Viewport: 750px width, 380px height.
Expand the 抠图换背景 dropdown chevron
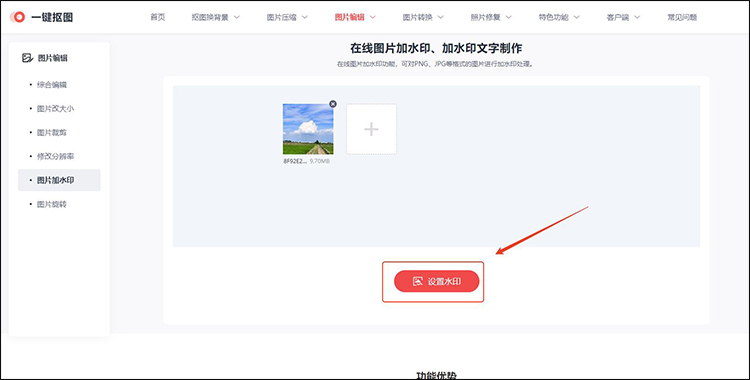tap(236, 17)
